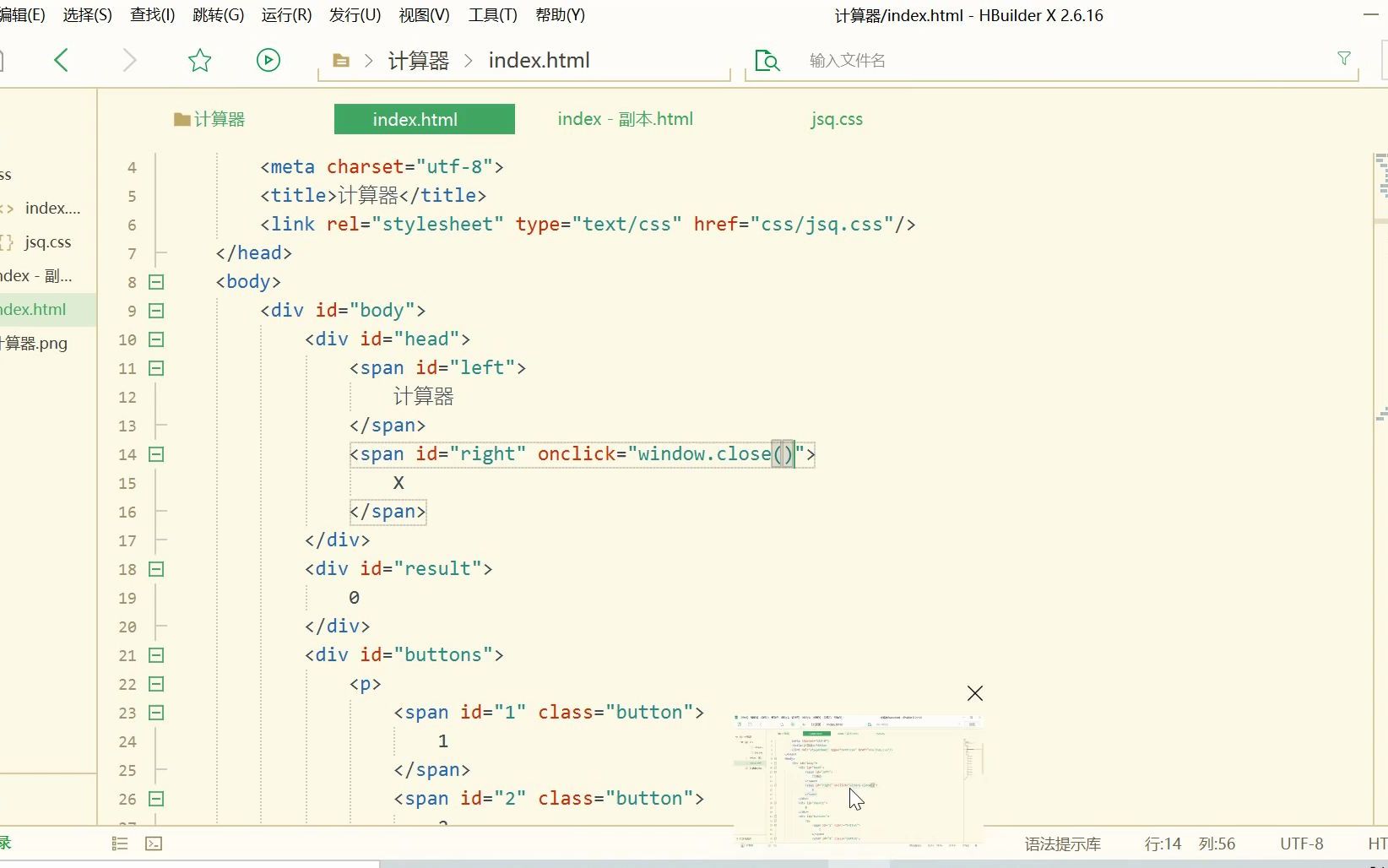Click the forward navigation arrow
This screenshot has height=868, width=1388.
pos(128,60)
